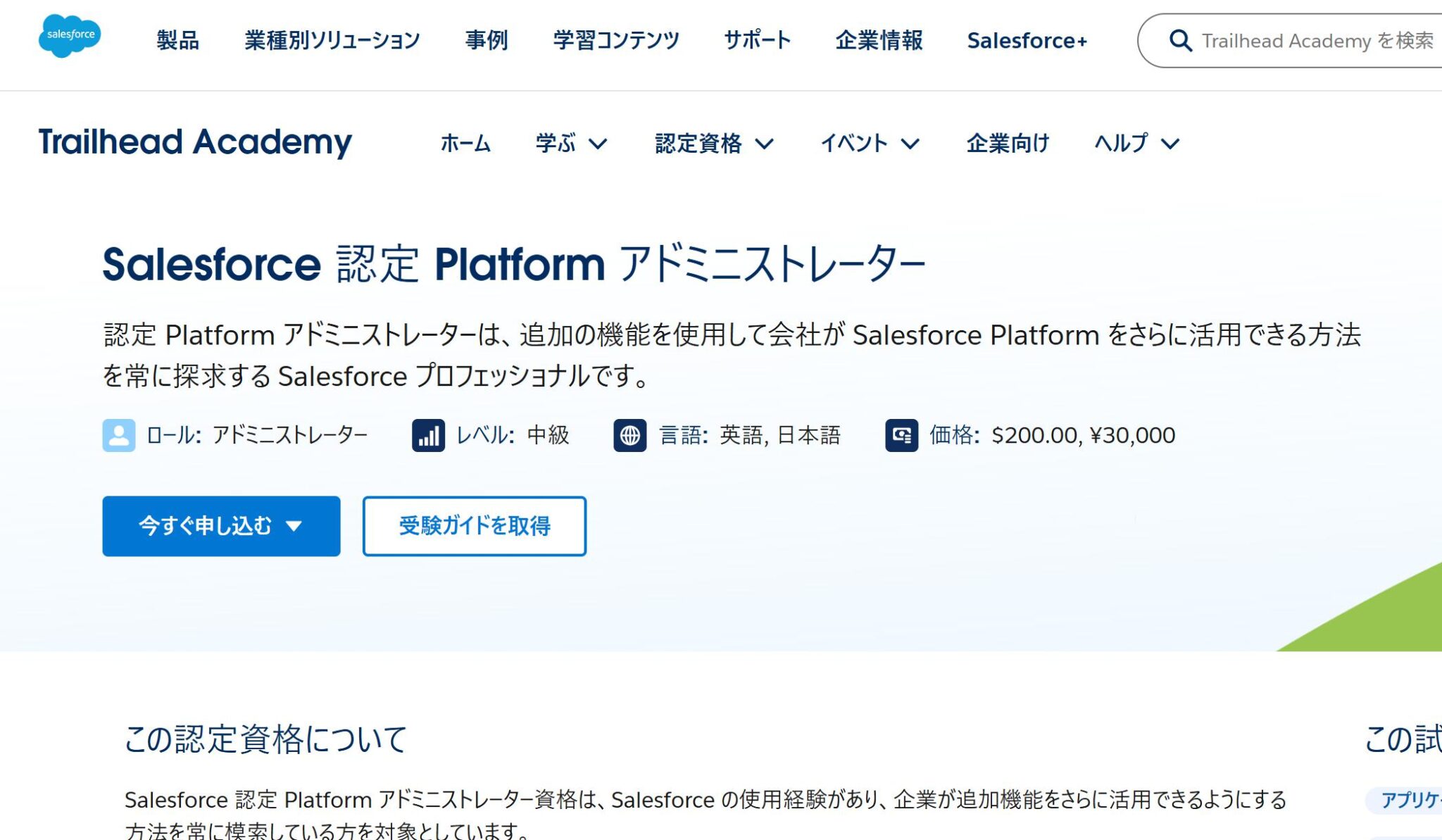This screenshot has width=1442, height=840.
Task: Open the サポート menu item
Action: pyautogui.click(x=756, y=41)
